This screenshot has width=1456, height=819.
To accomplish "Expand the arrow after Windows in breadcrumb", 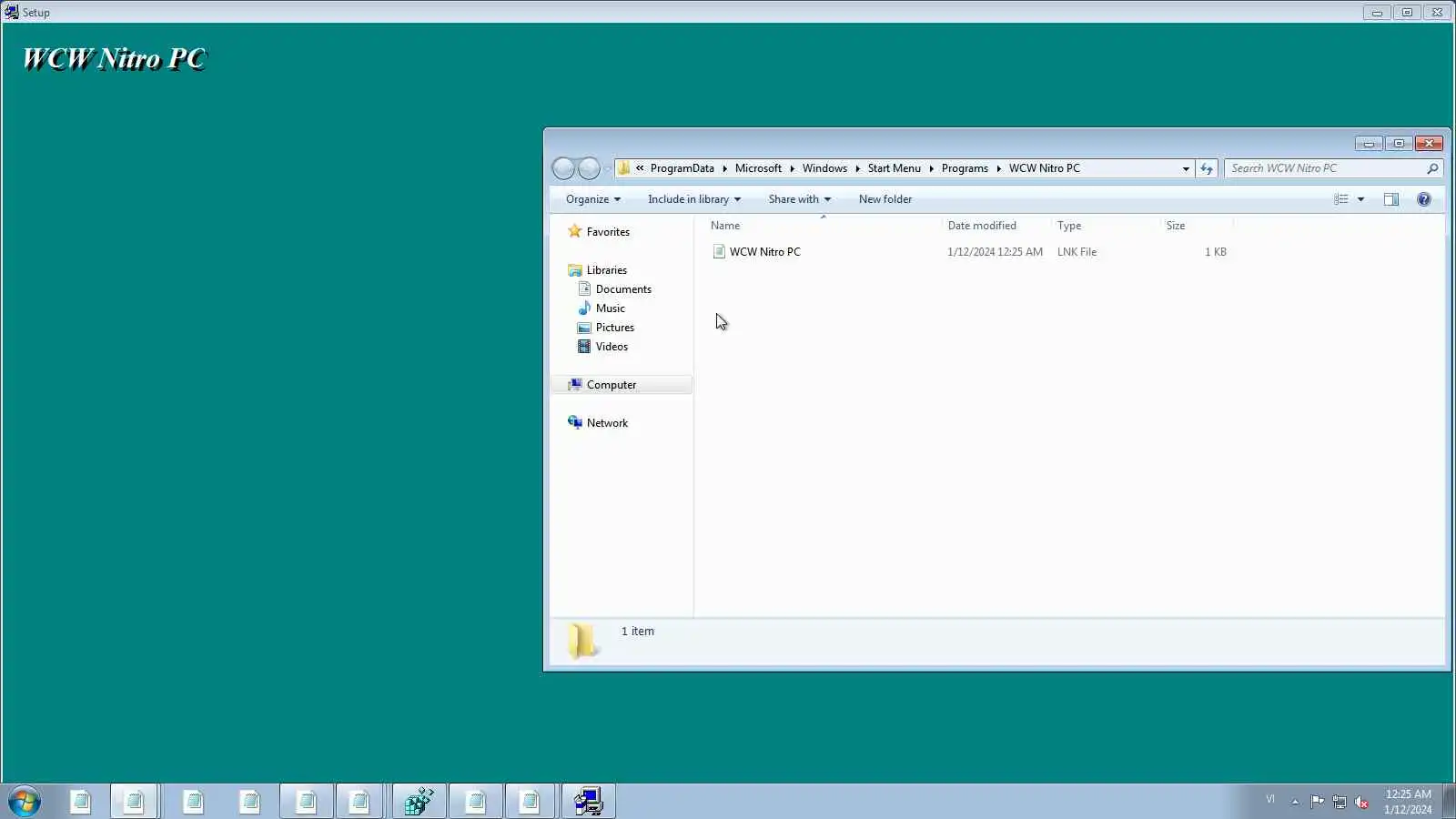I will pyautogui.click(x=857, y=168).
